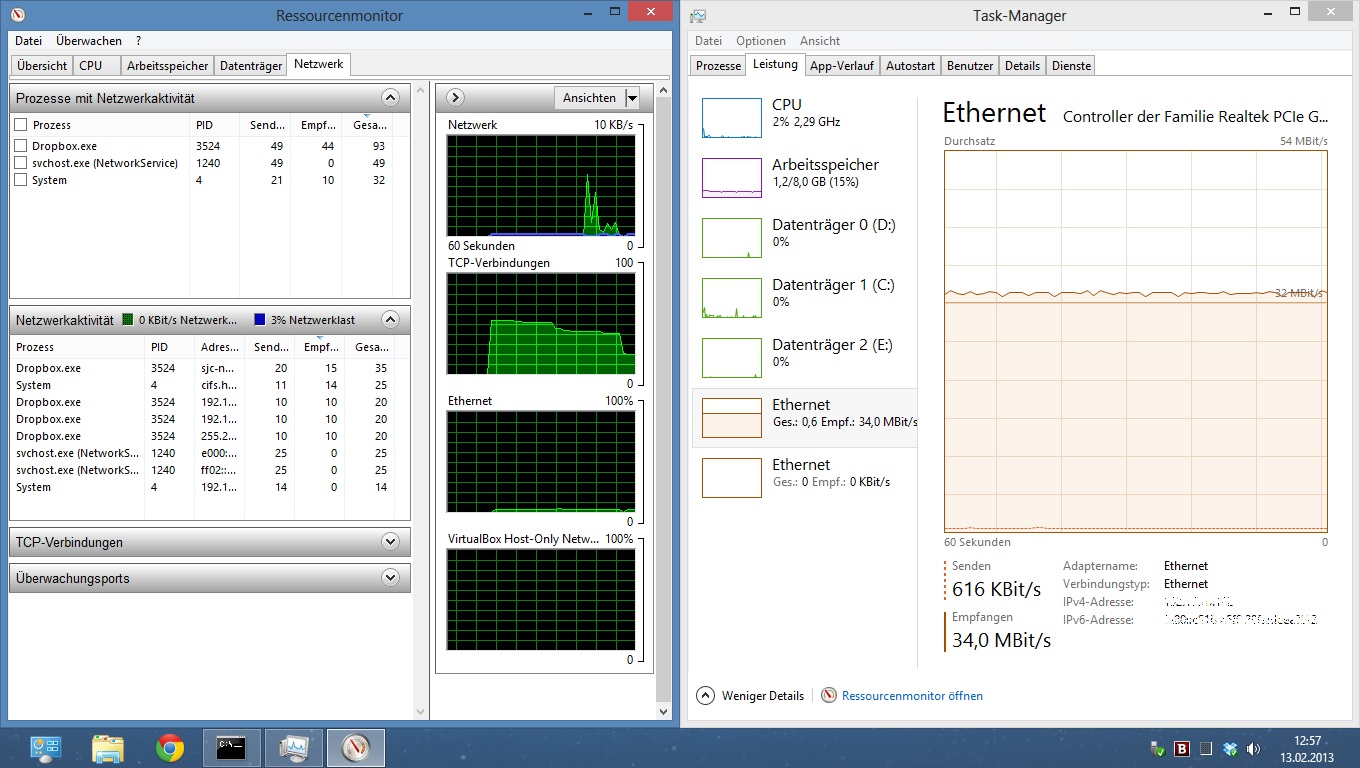Select Dropbox.exe row with address sjc-n...
Viewport: 1360px width, 768px height.
tap(203, 368)
